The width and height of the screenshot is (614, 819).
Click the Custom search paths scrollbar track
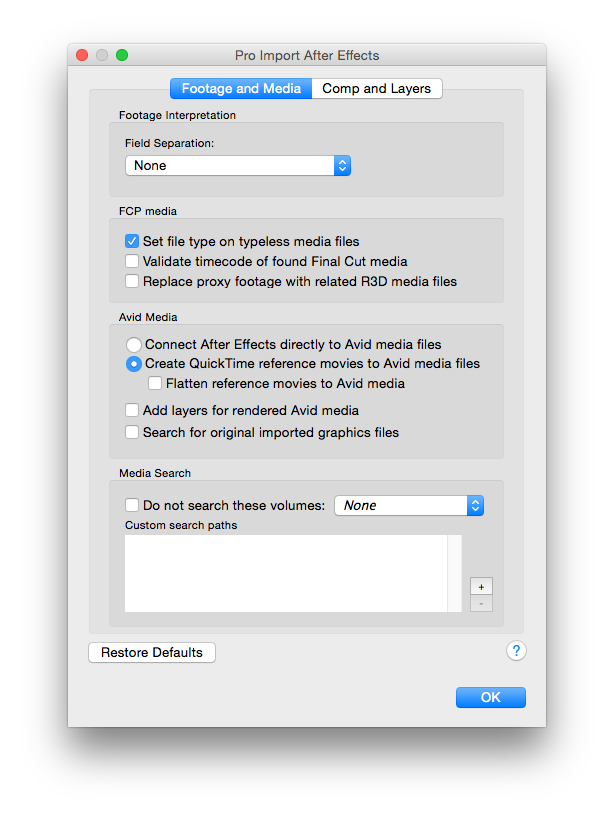[455, 573]
